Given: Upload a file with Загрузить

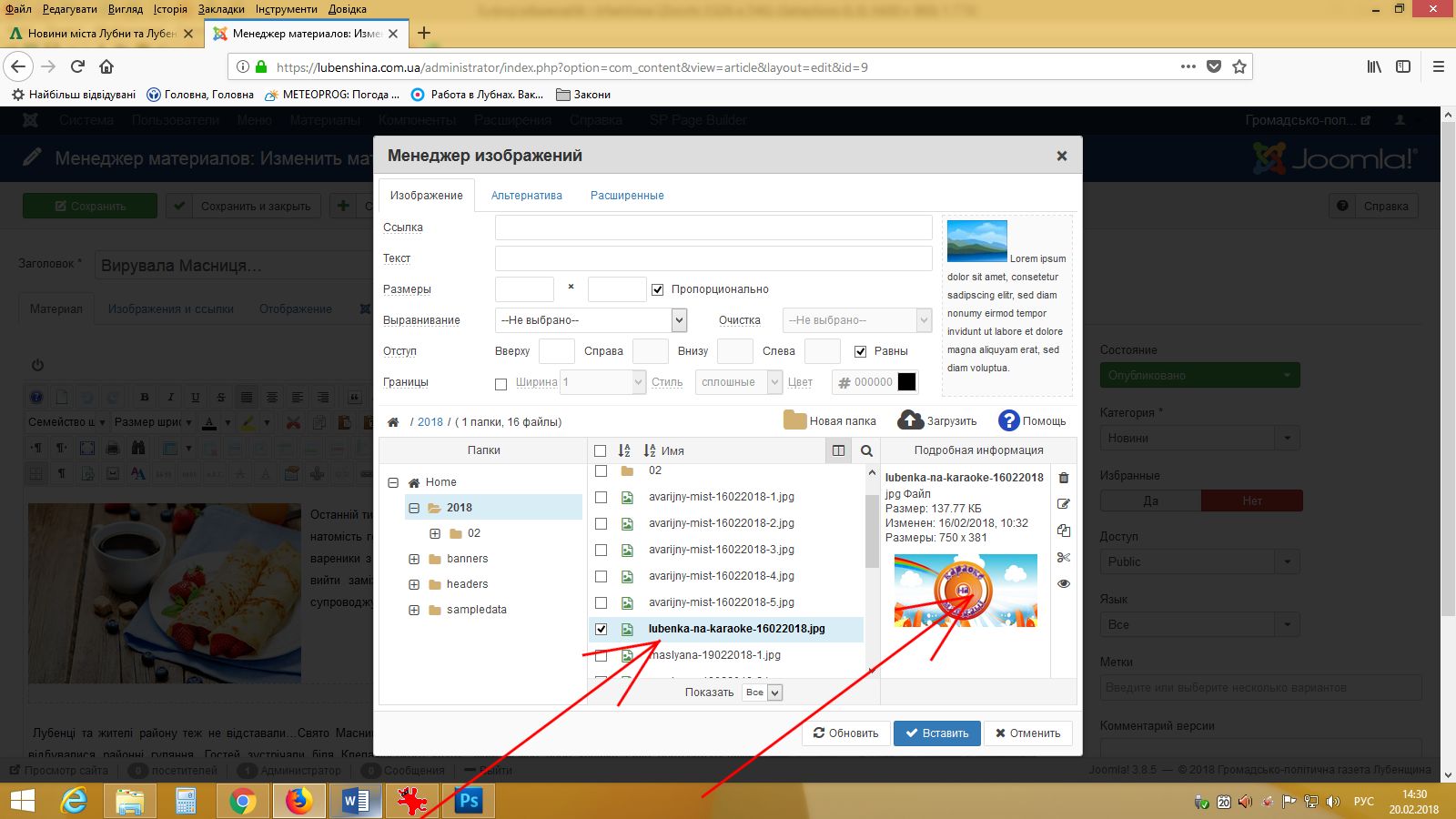Looking at the screenshot, I should pos(937,420).
